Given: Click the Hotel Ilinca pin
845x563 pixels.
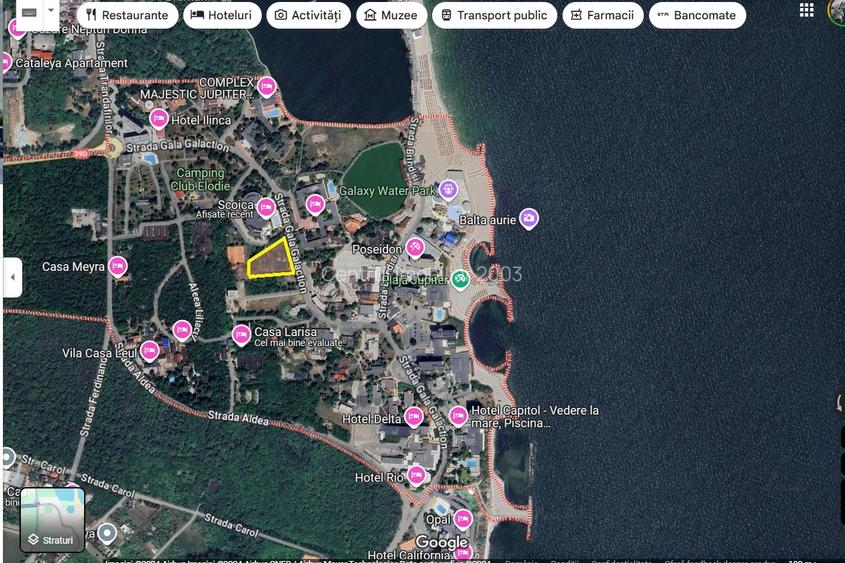Looking at the screenshot, I should coord(158,119).
